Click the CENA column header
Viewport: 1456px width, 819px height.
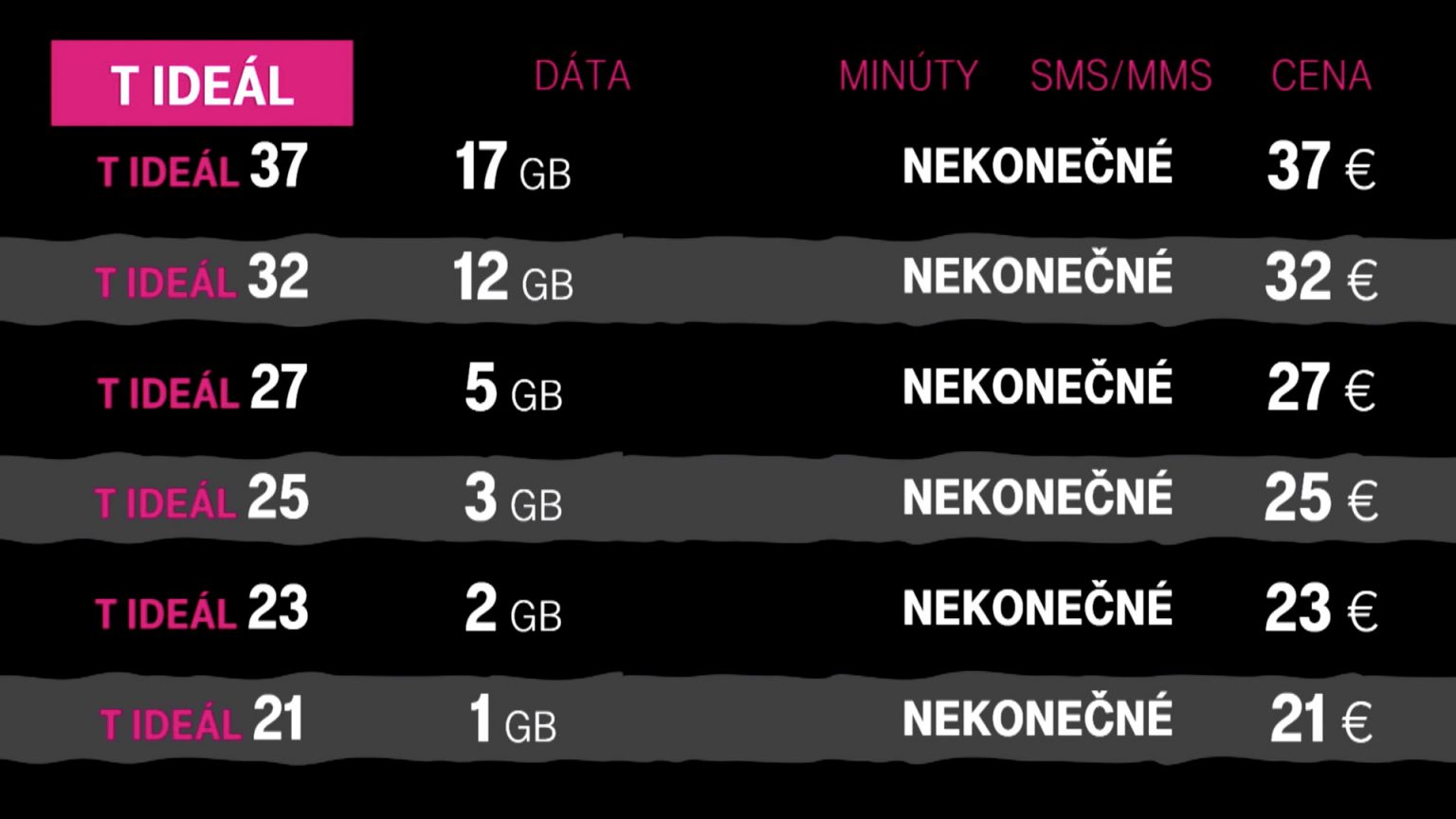point(1321,77)
